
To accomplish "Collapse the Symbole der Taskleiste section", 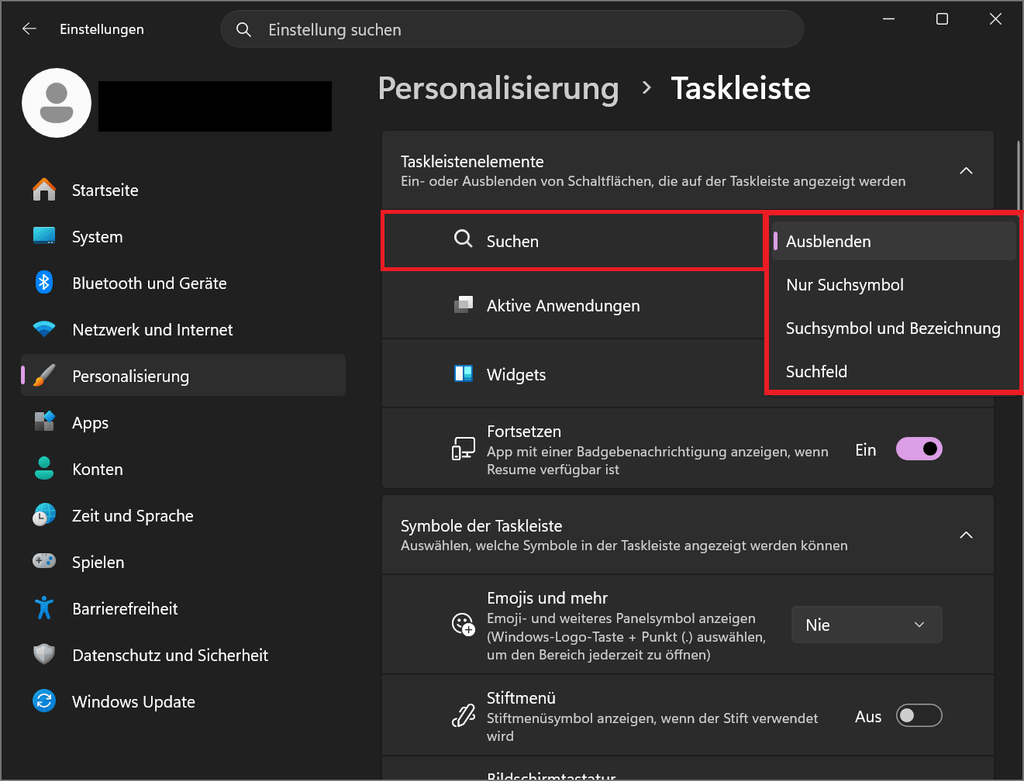I will click(x=966, y=535).
